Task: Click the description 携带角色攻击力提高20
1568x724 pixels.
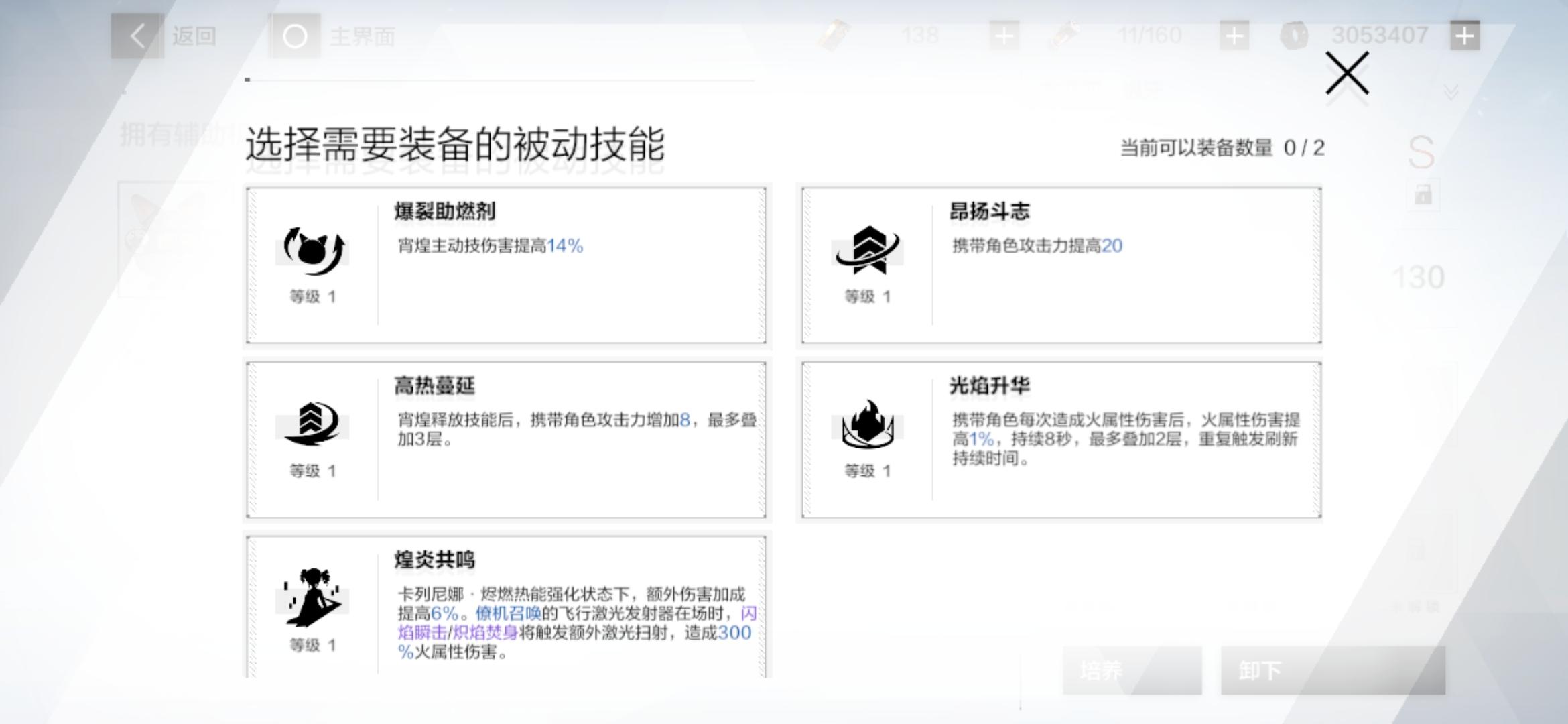Action: [1037, 246]
